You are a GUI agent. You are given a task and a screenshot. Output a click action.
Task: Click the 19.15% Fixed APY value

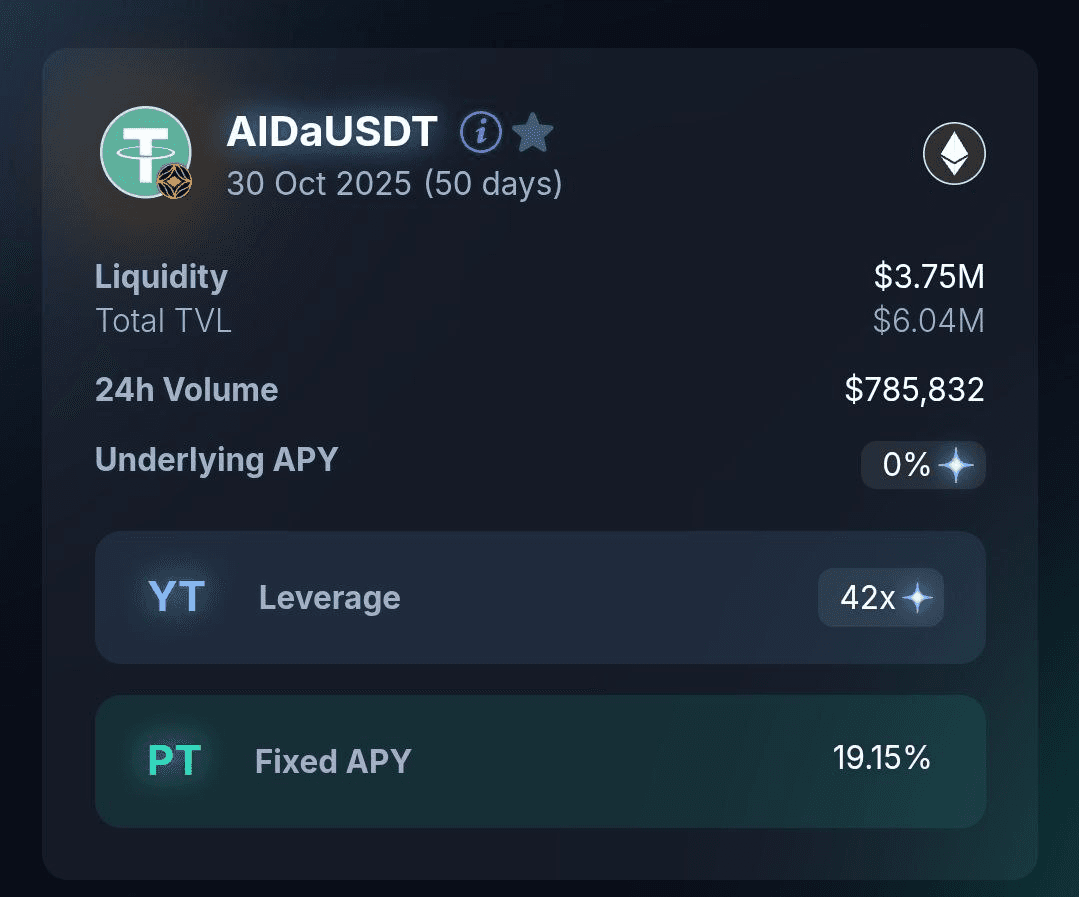click(882, 757)
